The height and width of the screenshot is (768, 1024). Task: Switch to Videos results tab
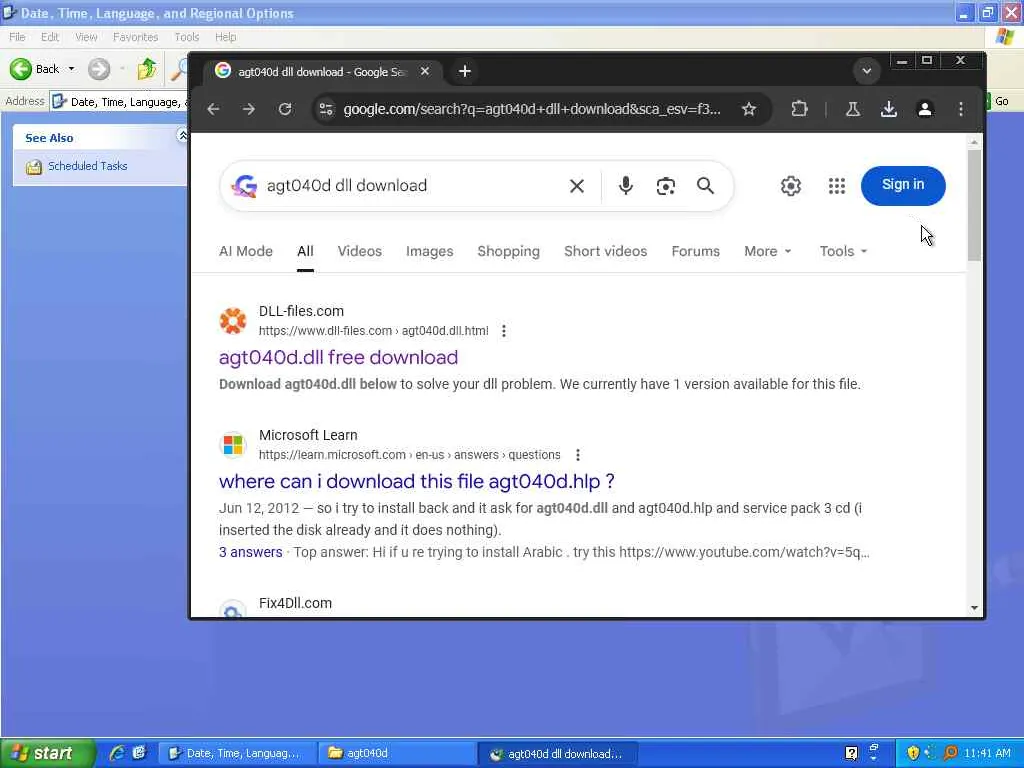click(359, 251)
